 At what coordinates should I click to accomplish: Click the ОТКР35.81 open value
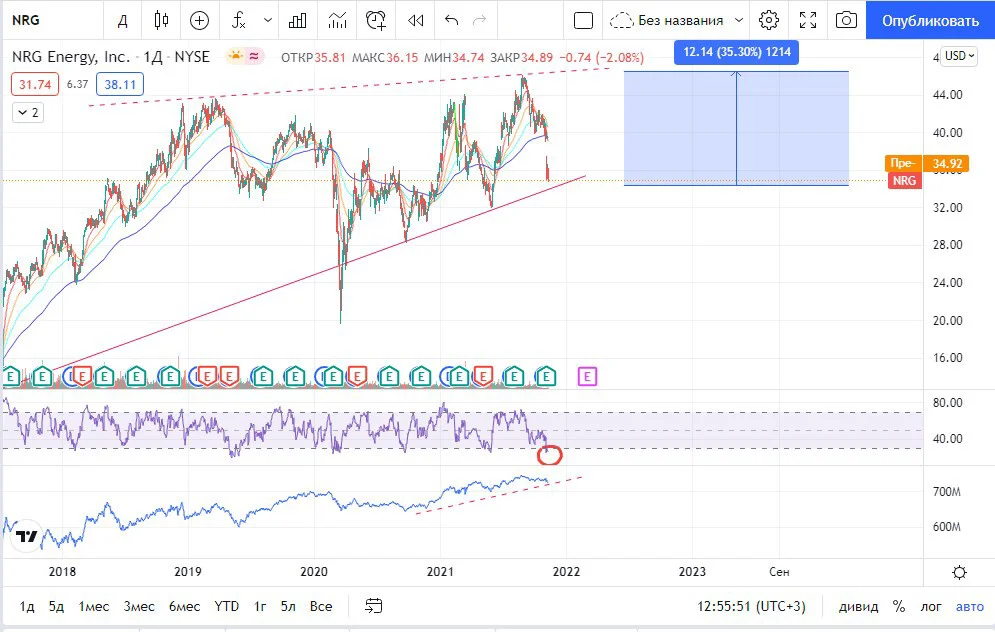(x=313, y=57)
